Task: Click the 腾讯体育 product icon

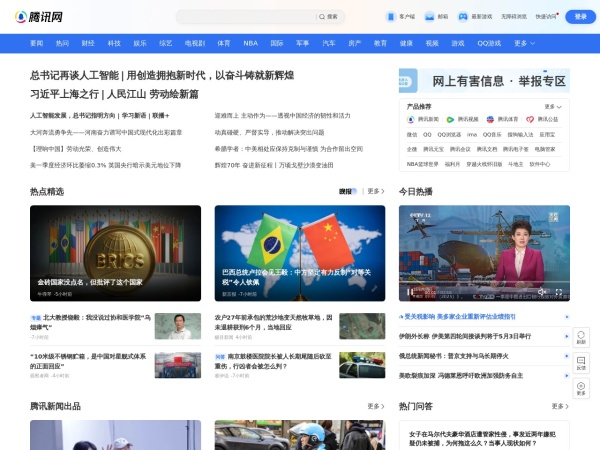Action: (490, 119)
